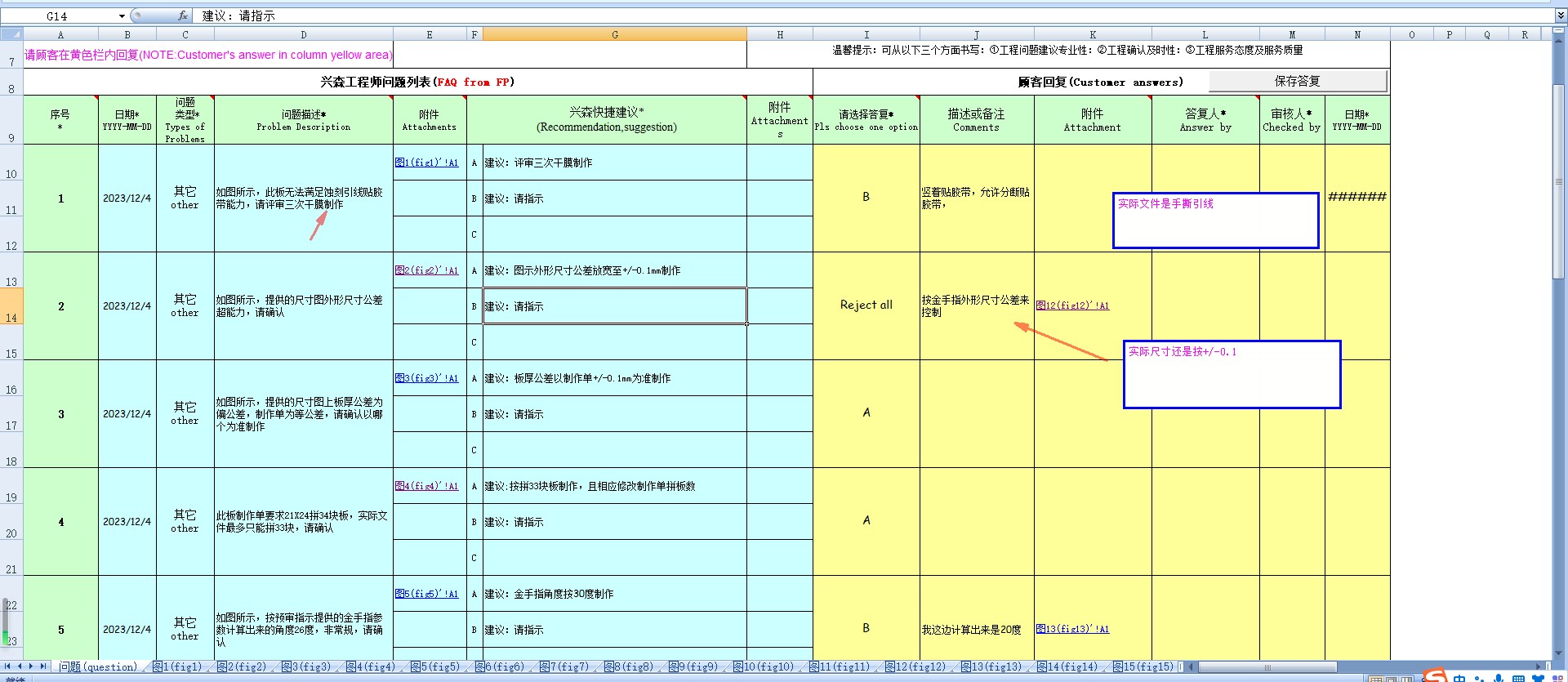1568x682 pixels.
Task: Select 问题描述 Problem Description header cell
Action: (304, 120)
